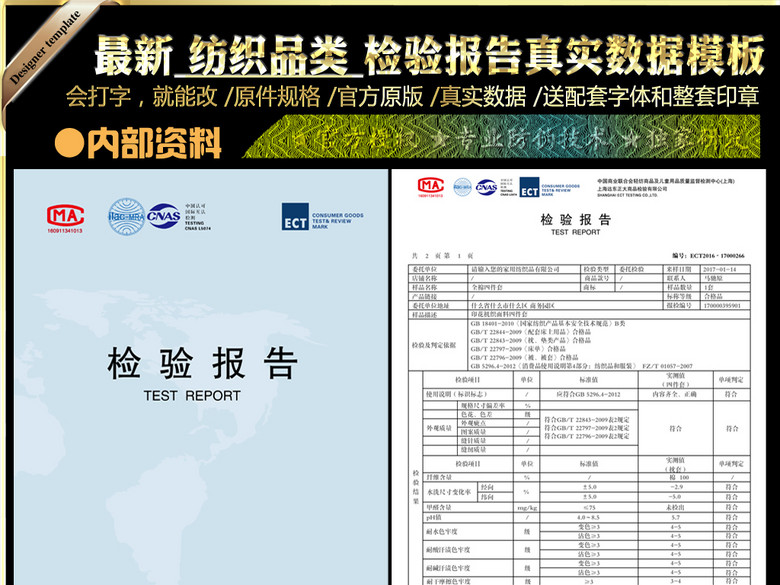Click TEST REPORT text on the cover page
Screen dimensions: 780x585
point(192,396)
